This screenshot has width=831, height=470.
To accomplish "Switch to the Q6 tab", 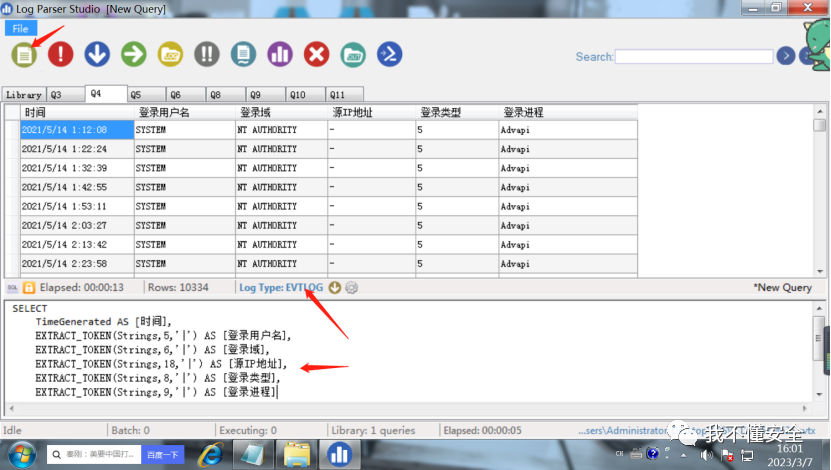I will coord(185,94).
